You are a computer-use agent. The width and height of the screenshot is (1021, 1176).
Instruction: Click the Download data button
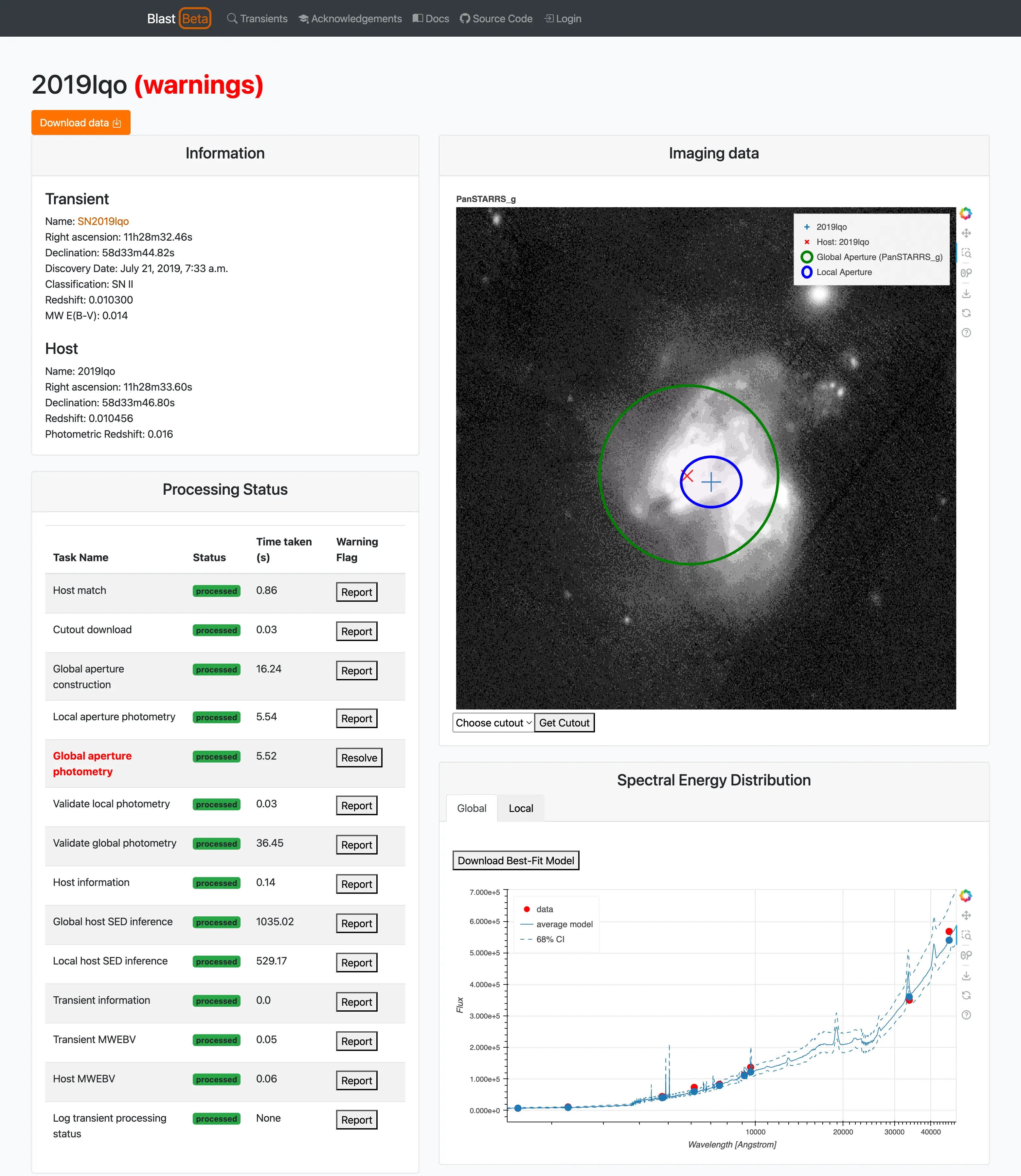[x=81, y=123]
